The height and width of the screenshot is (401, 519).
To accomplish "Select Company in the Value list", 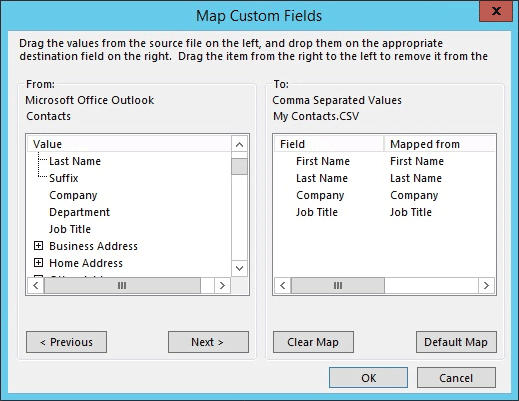I will [73, 195].
